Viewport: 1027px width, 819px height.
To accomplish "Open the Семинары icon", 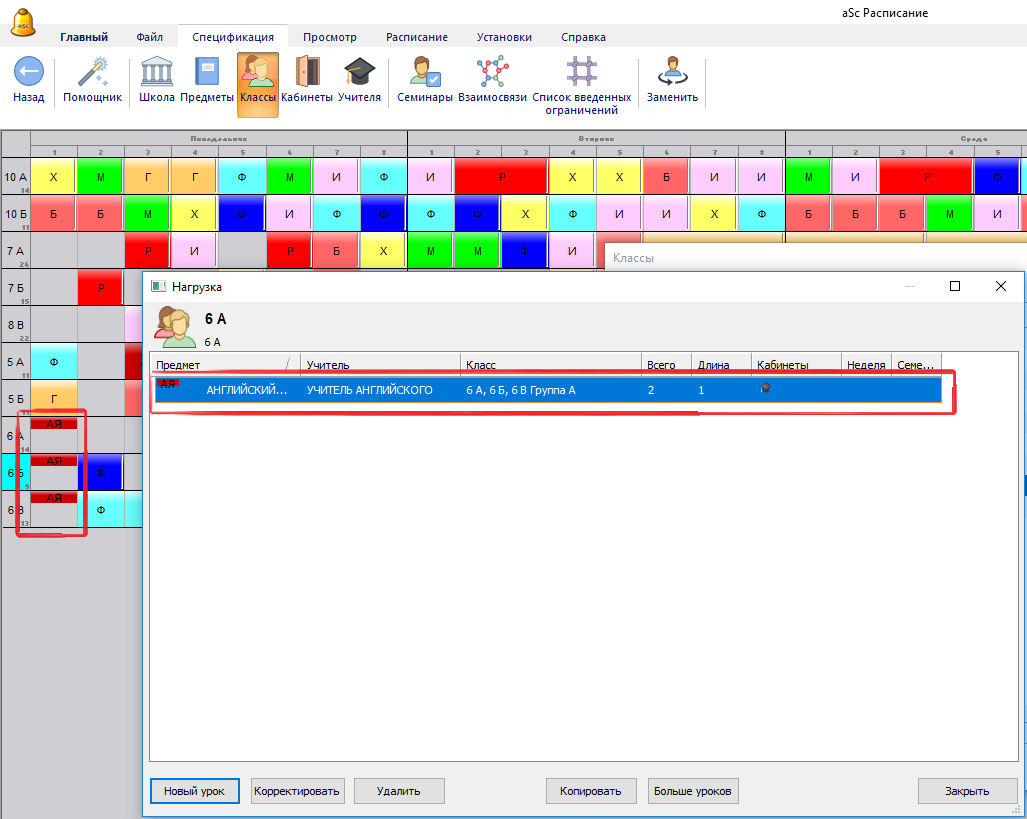I will [425, 73].
